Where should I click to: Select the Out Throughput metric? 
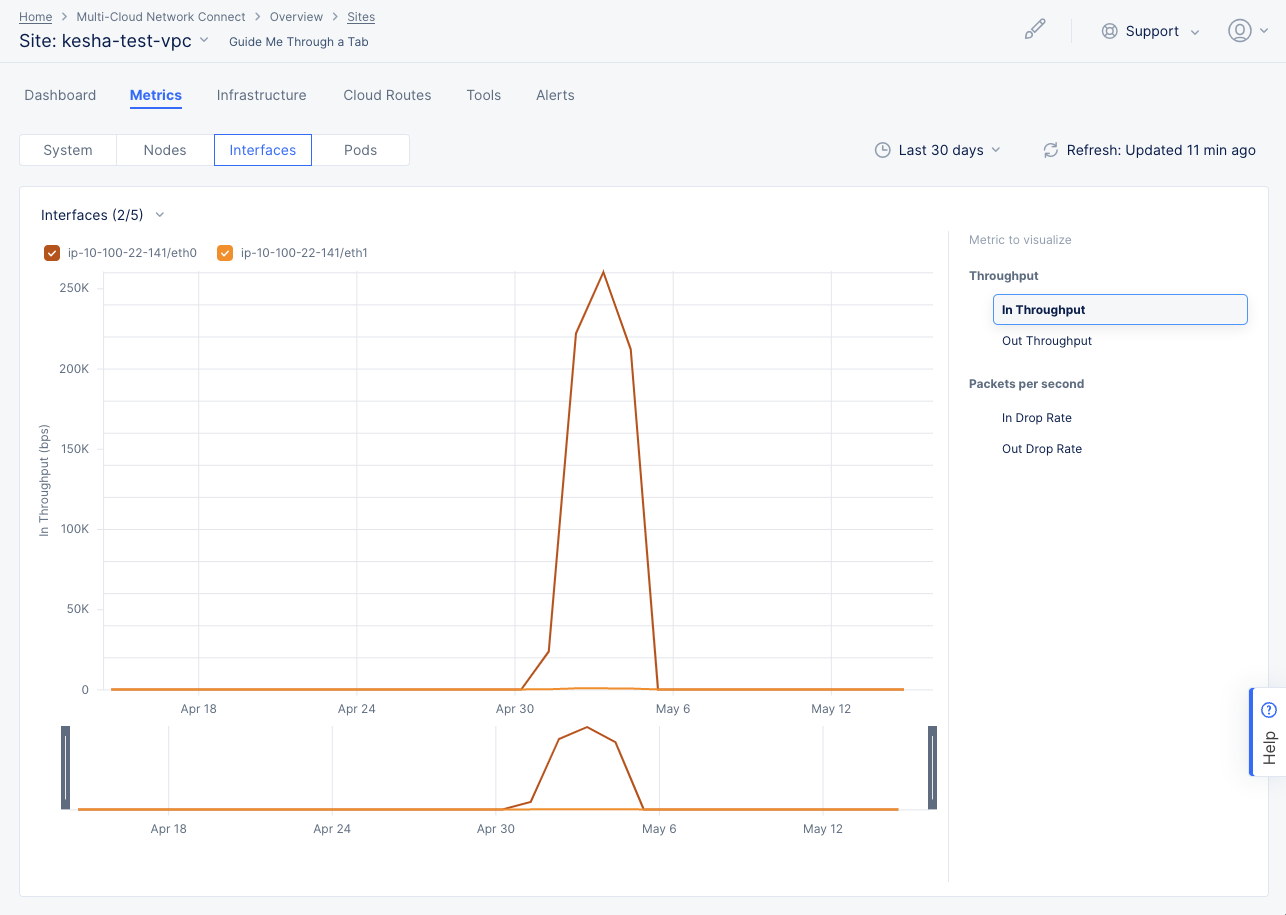[x=1046, y=340]
